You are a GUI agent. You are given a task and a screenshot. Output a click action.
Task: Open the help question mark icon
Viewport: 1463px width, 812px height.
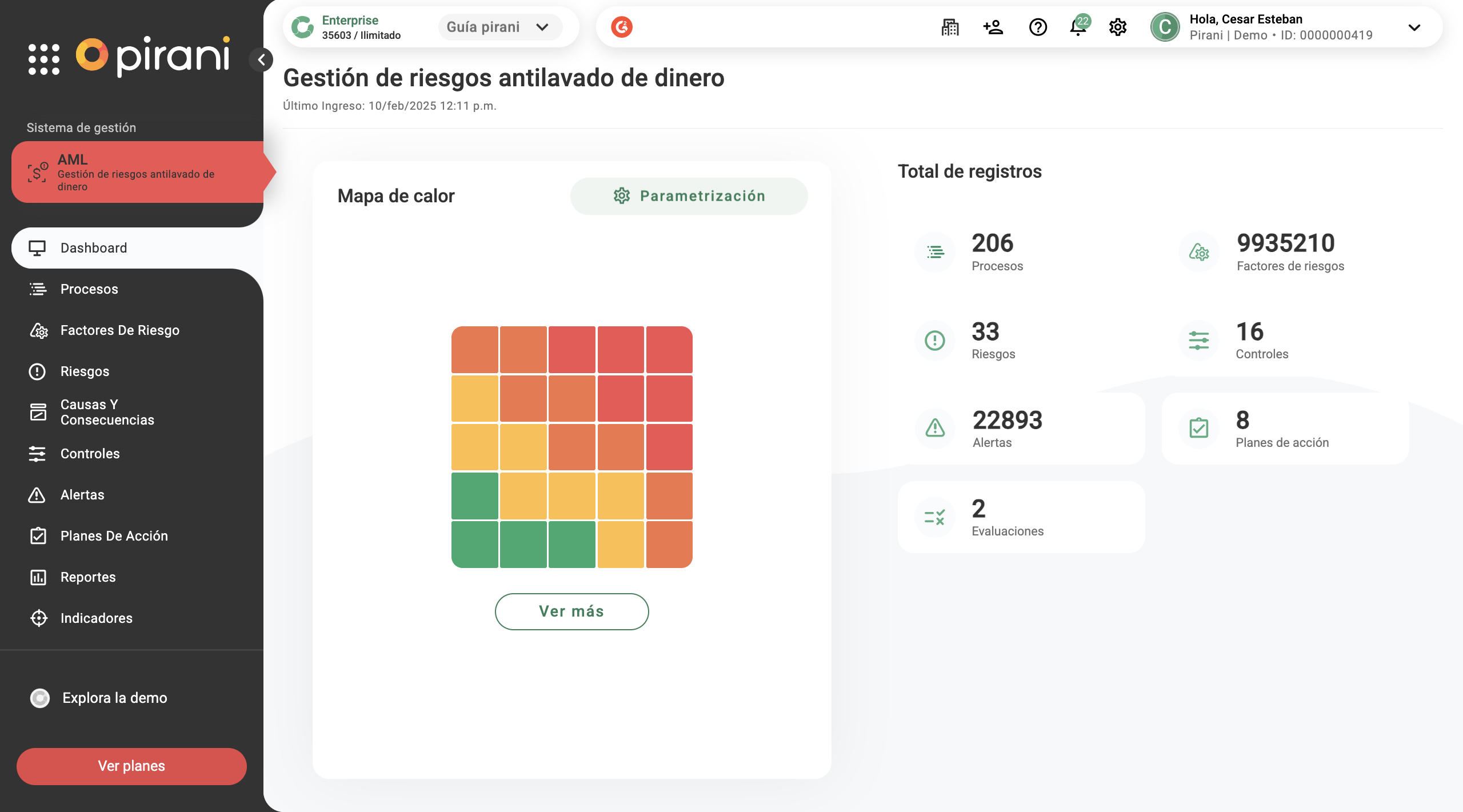pos(1038,27)
